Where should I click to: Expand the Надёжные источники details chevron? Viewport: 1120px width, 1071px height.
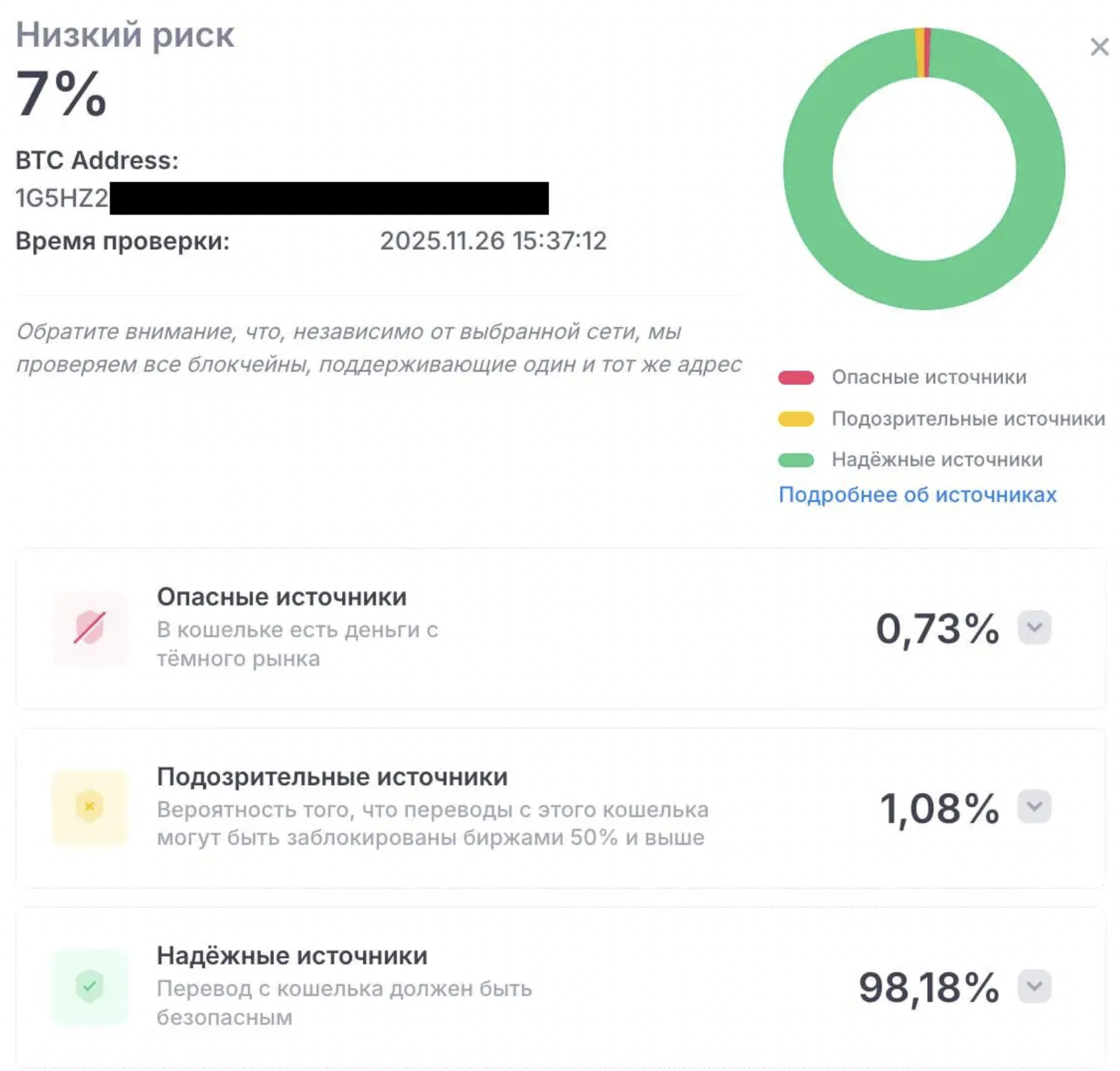pos(1034,986)
